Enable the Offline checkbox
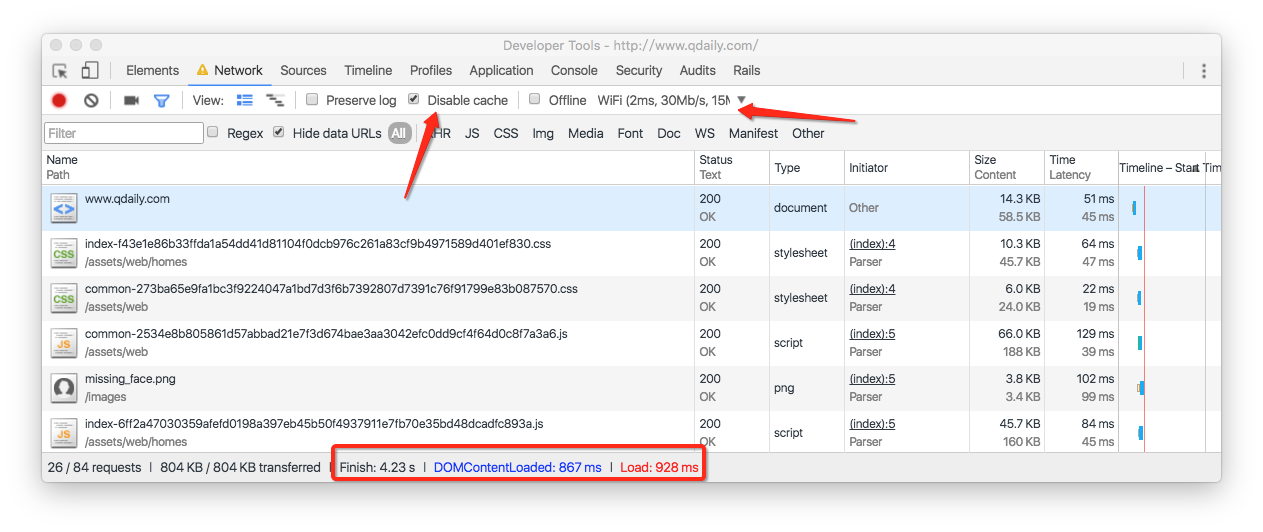Screen dimensions: 1263x532 [535, 99]
